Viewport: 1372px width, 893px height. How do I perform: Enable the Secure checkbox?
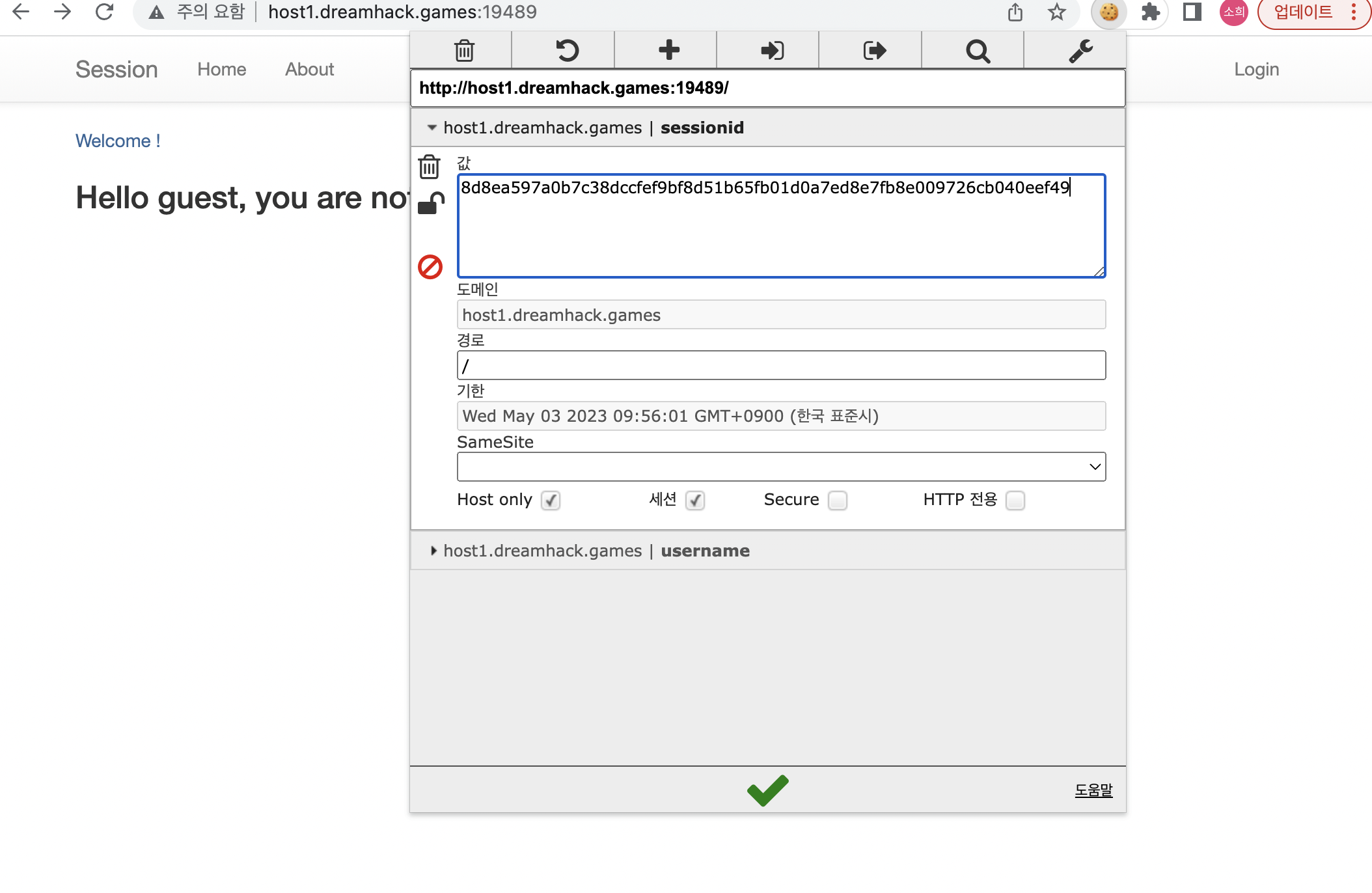pyautogui.click(x=837, y=500)
